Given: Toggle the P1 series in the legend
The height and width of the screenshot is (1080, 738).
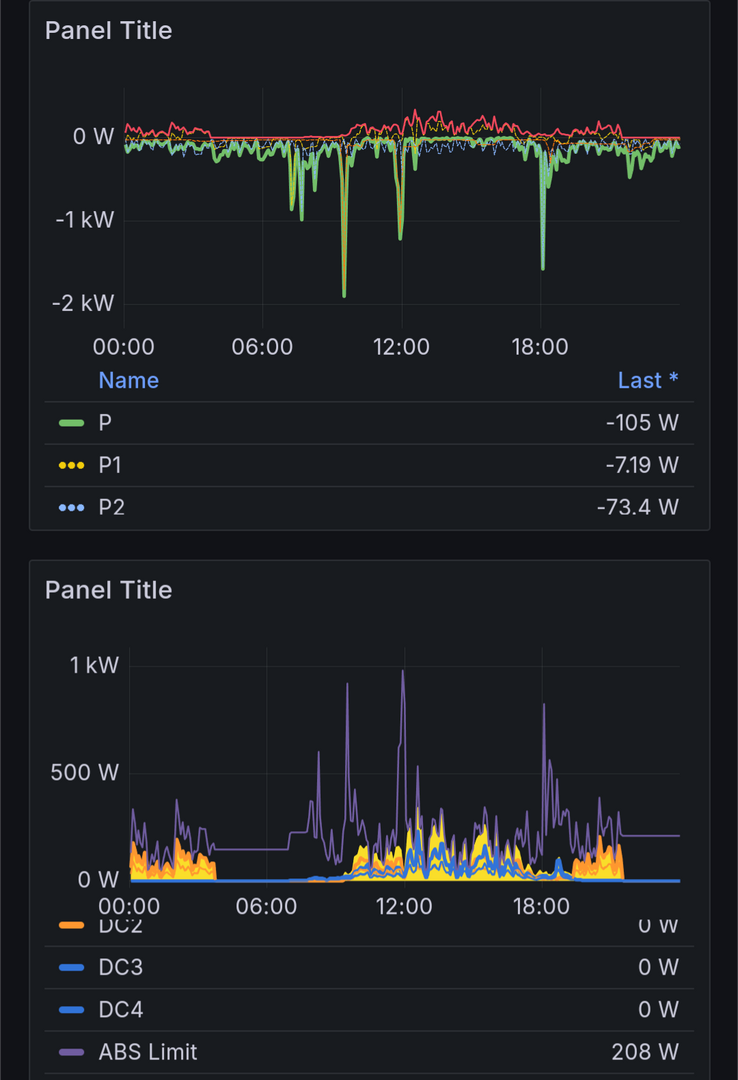Looking at the screenshot, I should pyautogui.click(x=110, y=465).
